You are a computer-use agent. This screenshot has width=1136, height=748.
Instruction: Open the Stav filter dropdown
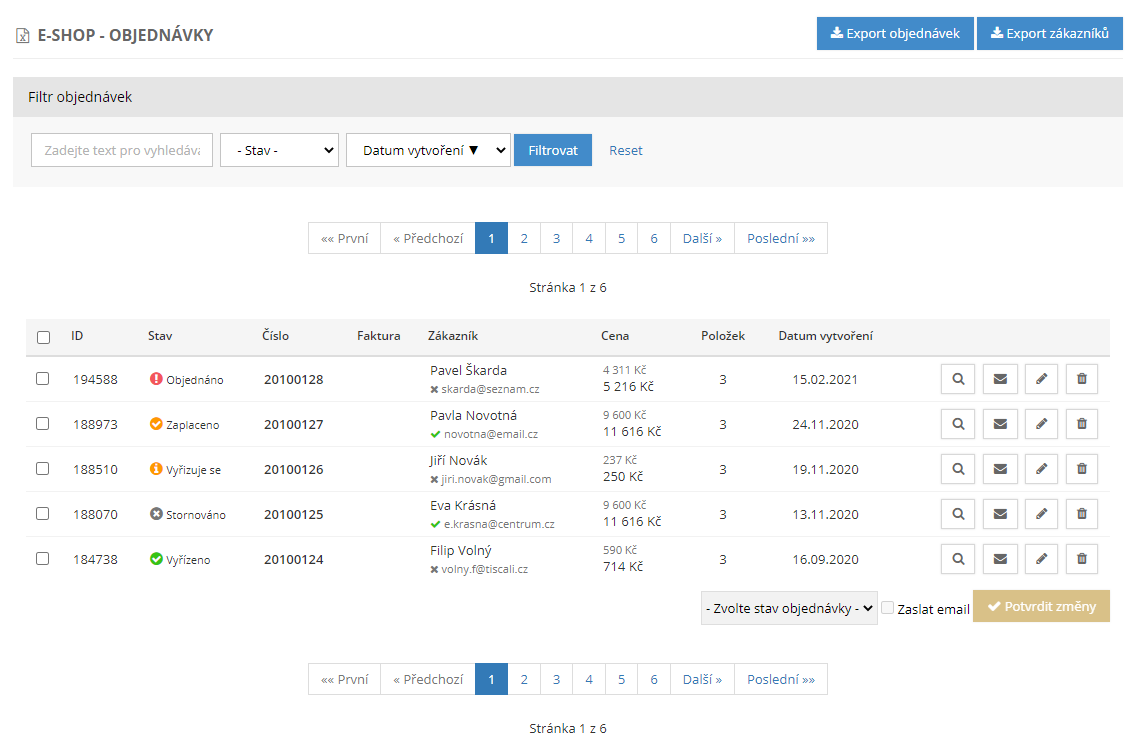pos(279,150)
